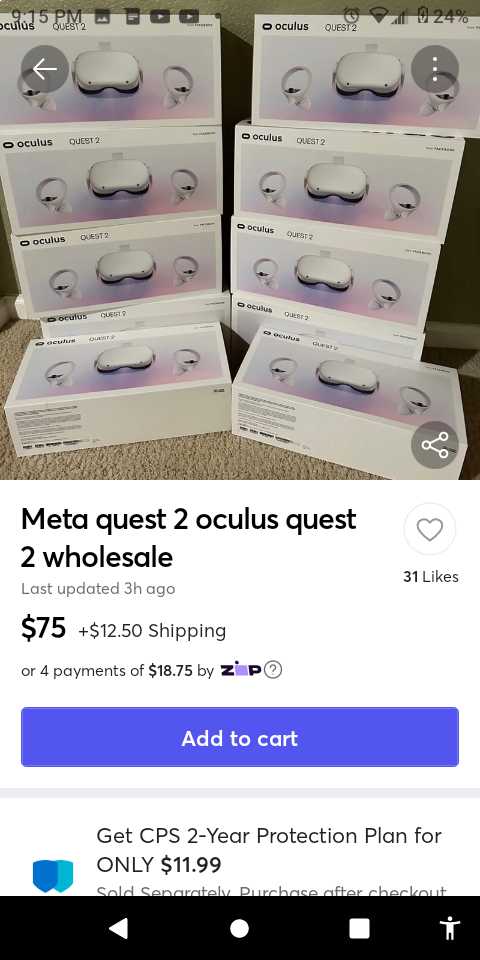Tap Android back navigation button
This screenshot has height=960, width=480.
tap(118, 928)
